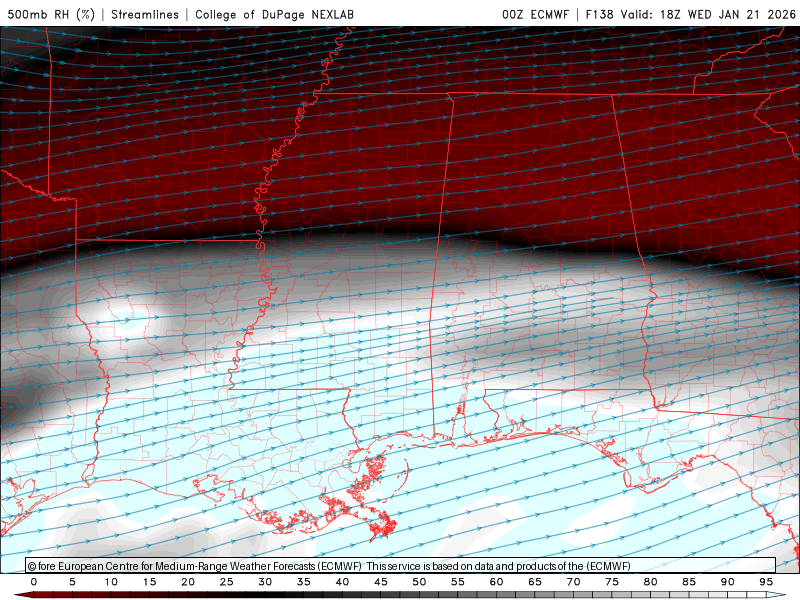Image resolution: width=800 pixels, height=600 pixels.
Task: Click the '30' value on the RH scale
Action: (265, 582)
